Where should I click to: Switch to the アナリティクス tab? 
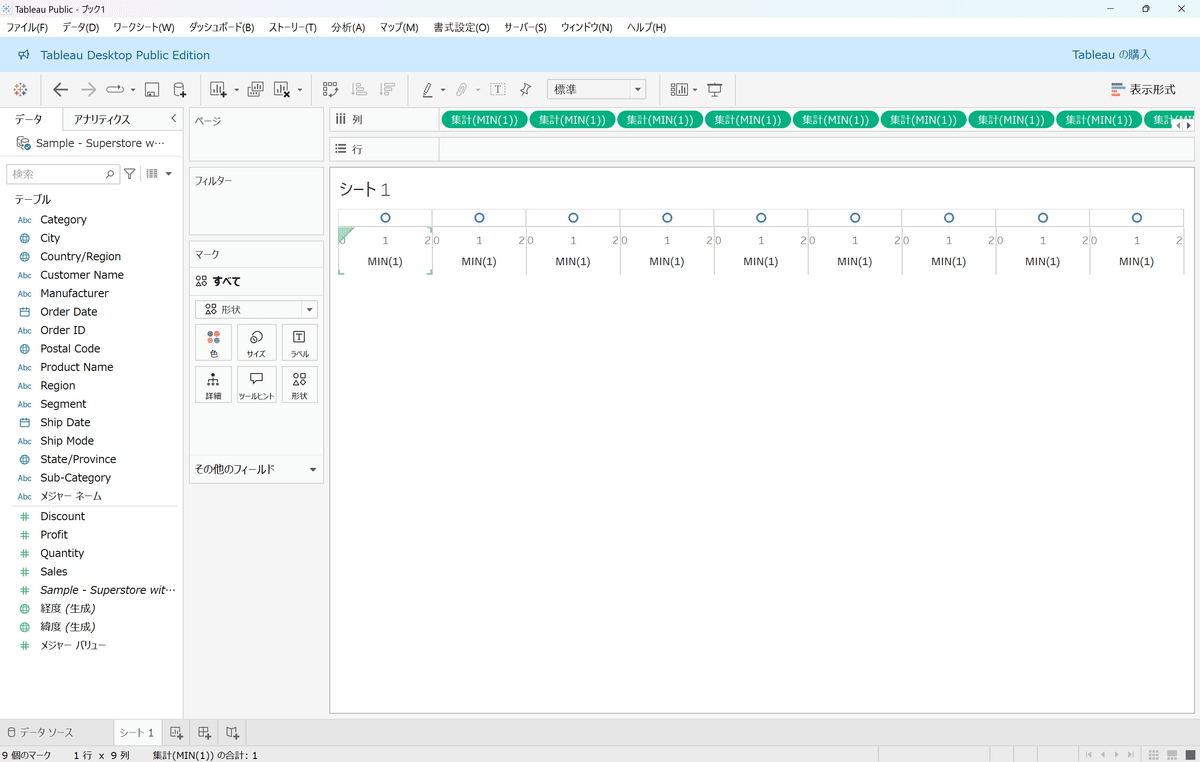(102, 119)
